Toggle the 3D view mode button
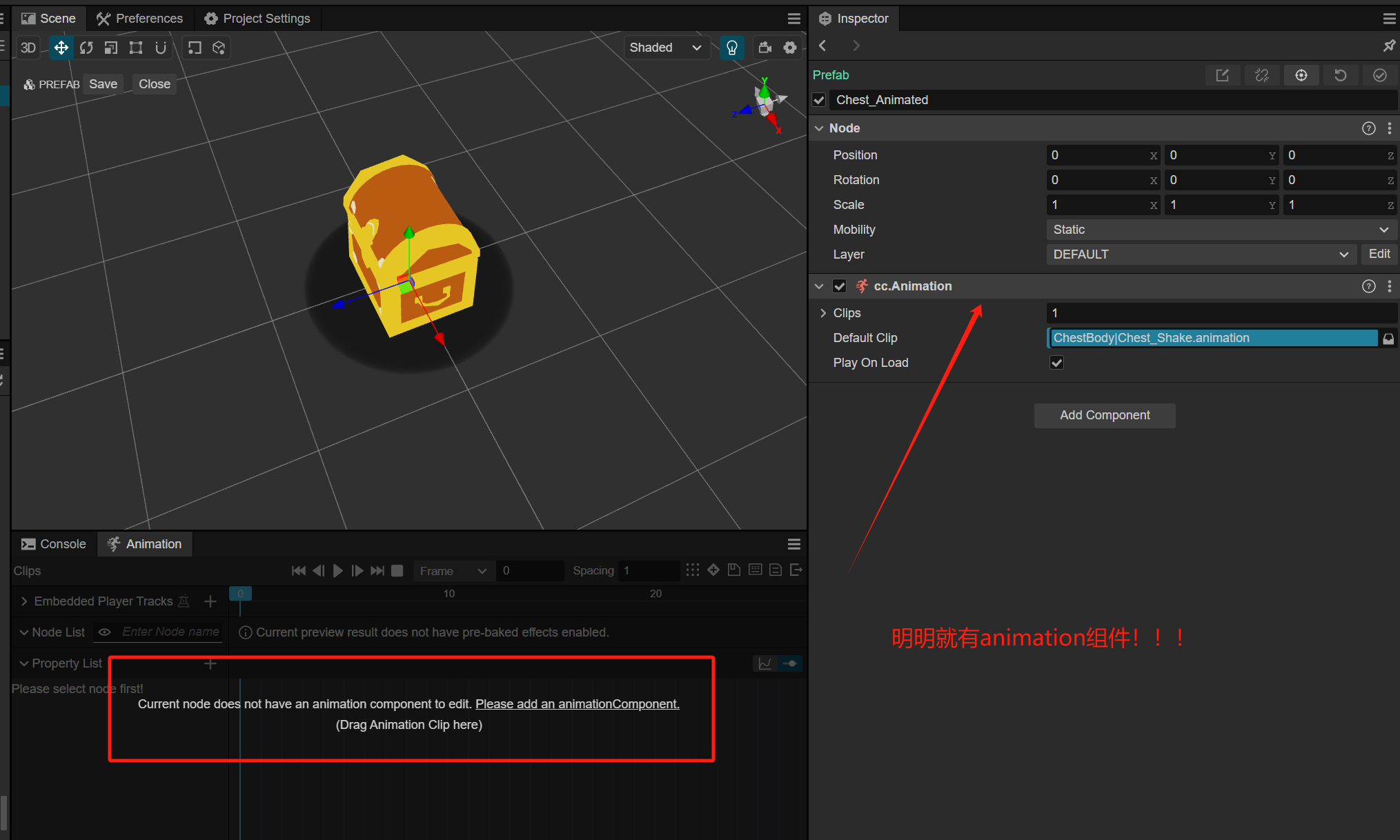1400x840 pixels. pos(28,48)
